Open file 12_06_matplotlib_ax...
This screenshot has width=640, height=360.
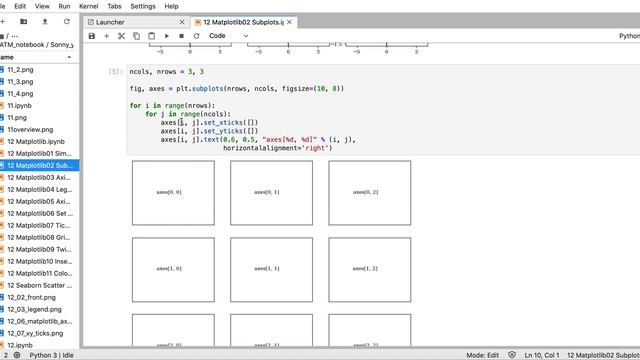click(40, 321)
